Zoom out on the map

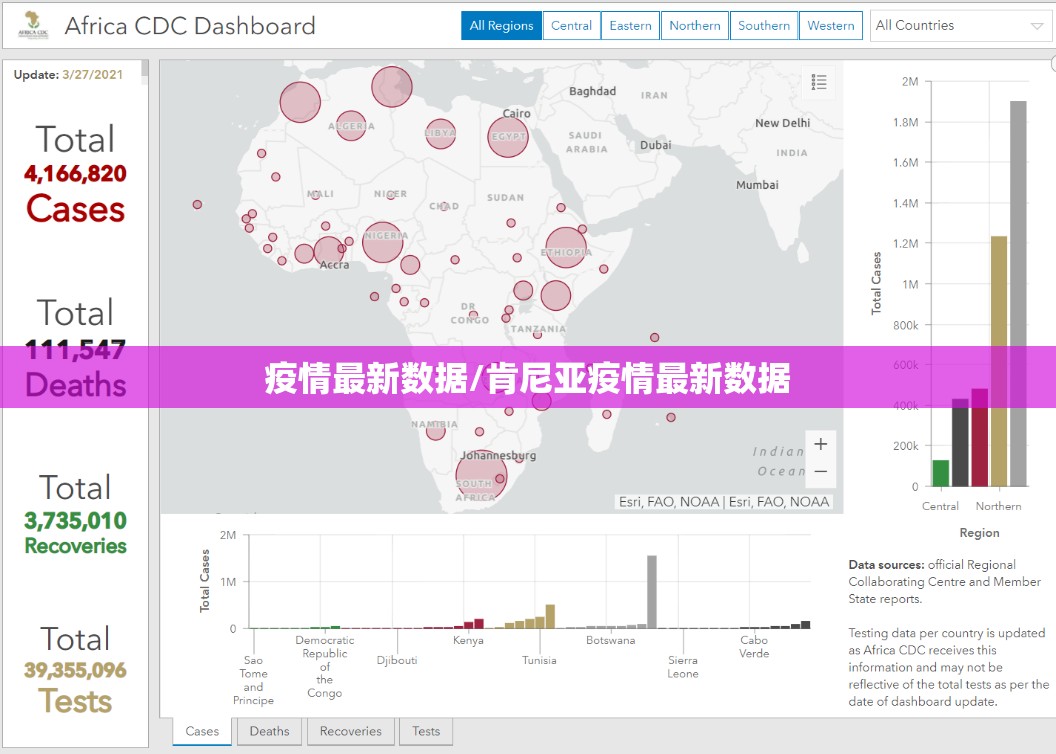tap(820, 471)
